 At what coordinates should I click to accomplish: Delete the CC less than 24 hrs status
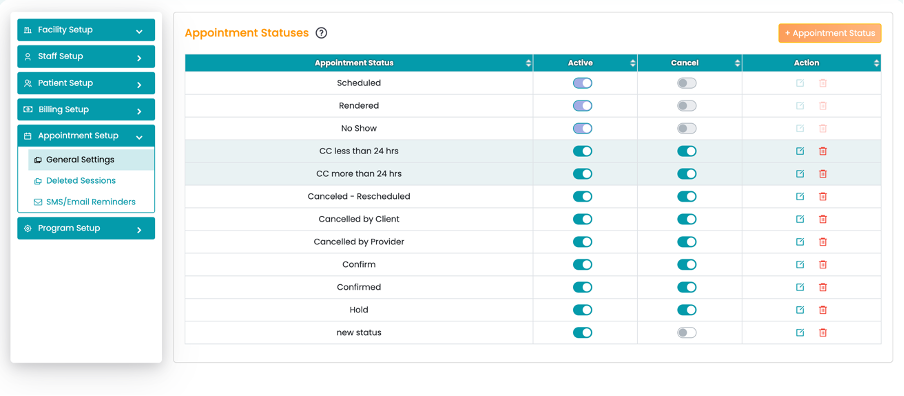[823, 151]
